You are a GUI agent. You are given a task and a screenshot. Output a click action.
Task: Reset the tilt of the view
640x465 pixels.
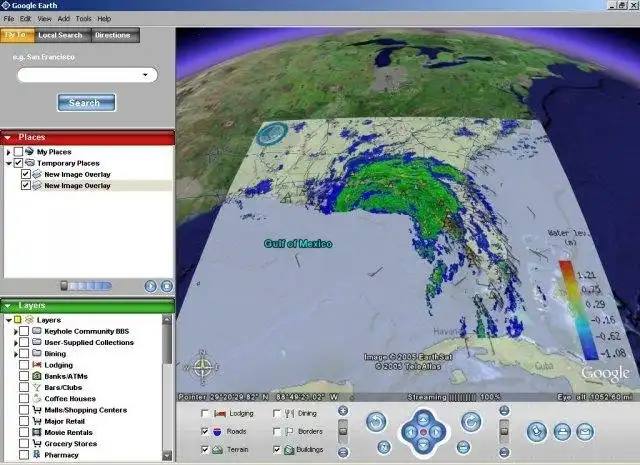(463, 447)
